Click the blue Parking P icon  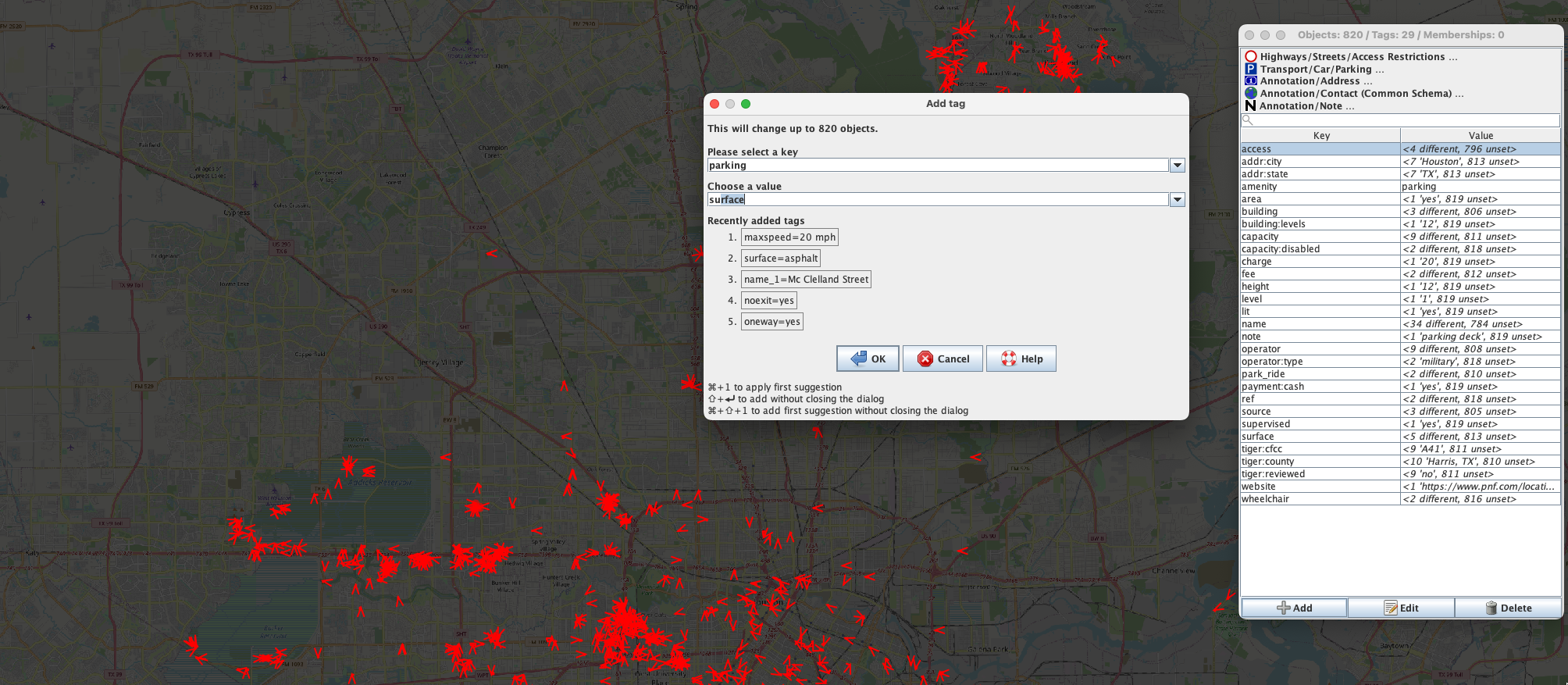(x=1250, y=69)
